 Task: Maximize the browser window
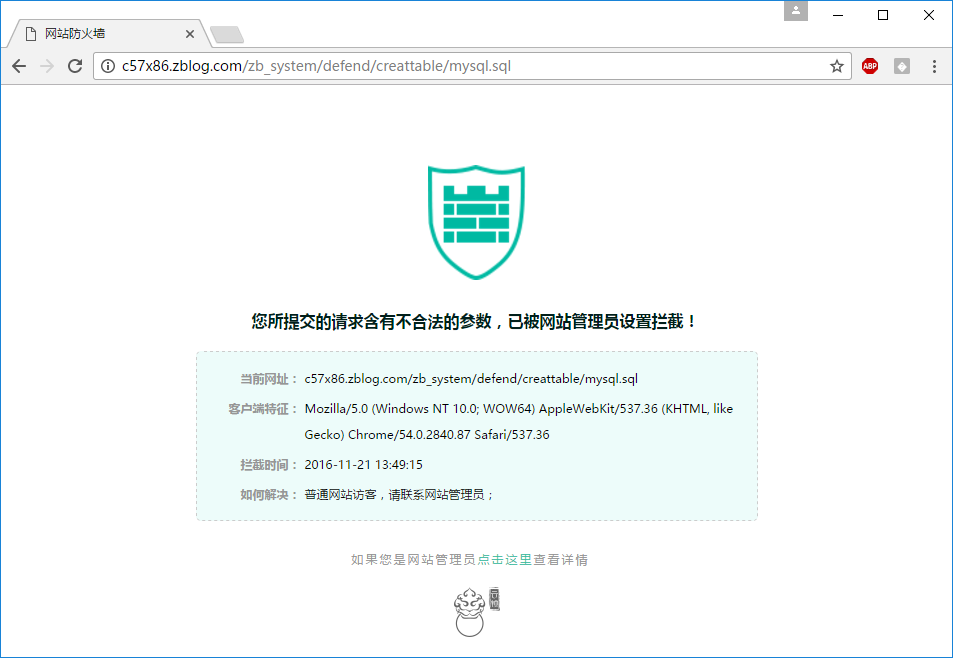click(x=883, y=15)
